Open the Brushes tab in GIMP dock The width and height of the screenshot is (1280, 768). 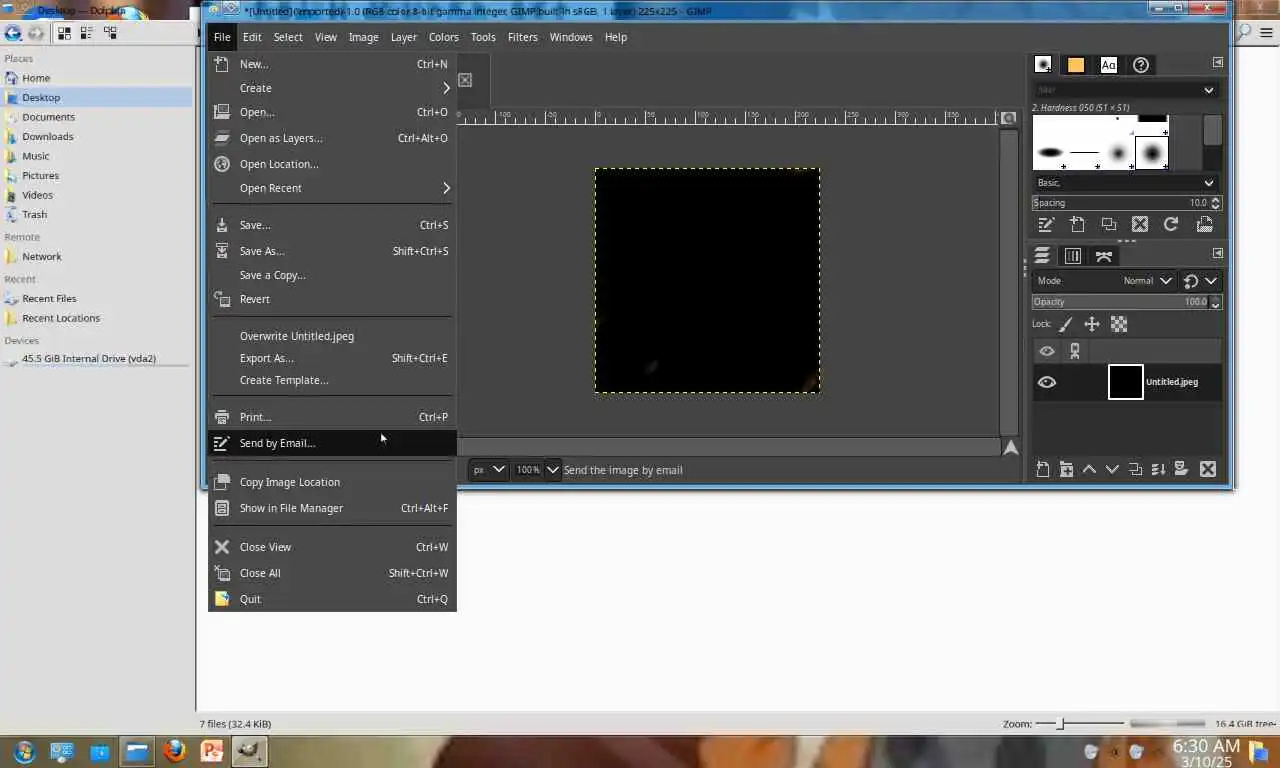(x=1043, y=64)
